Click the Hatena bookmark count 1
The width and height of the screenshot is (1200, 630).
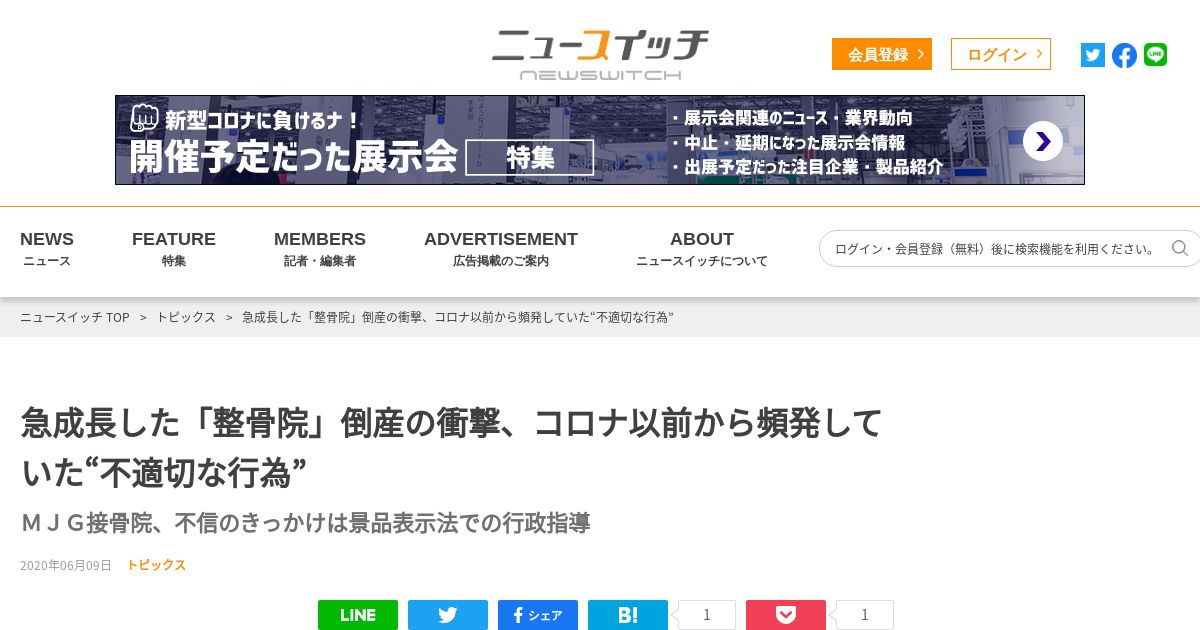tap(707, 615)
